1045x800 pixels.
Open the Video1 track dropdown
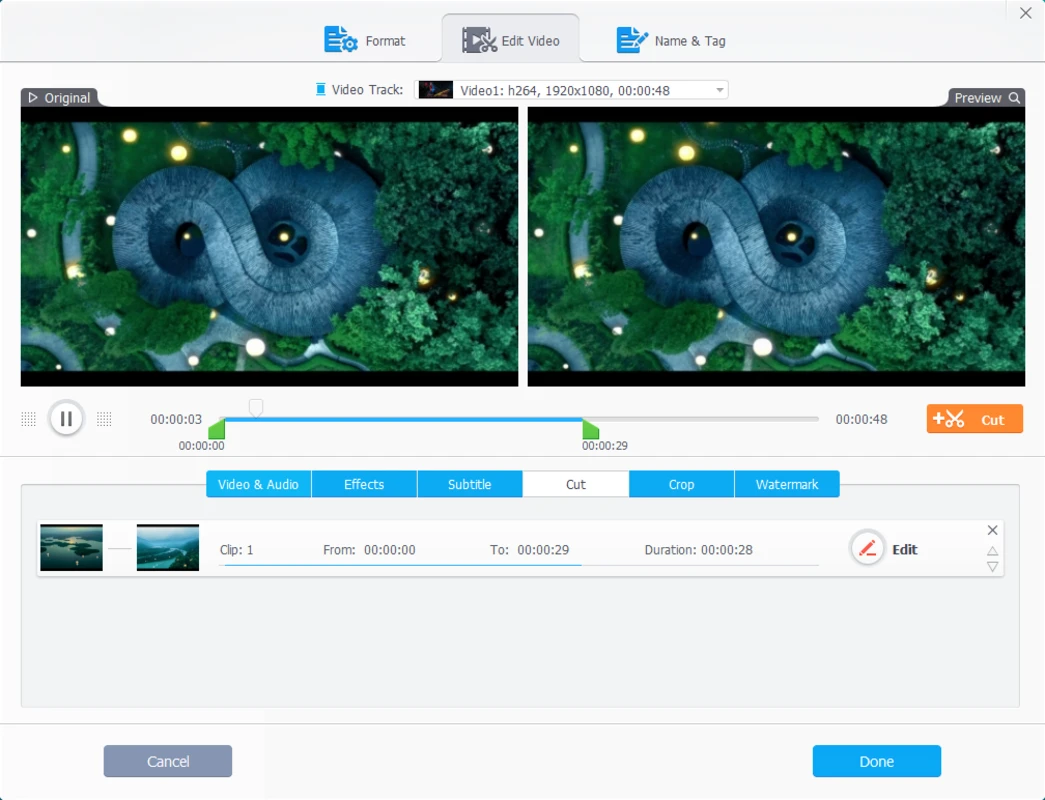(718, 89)
